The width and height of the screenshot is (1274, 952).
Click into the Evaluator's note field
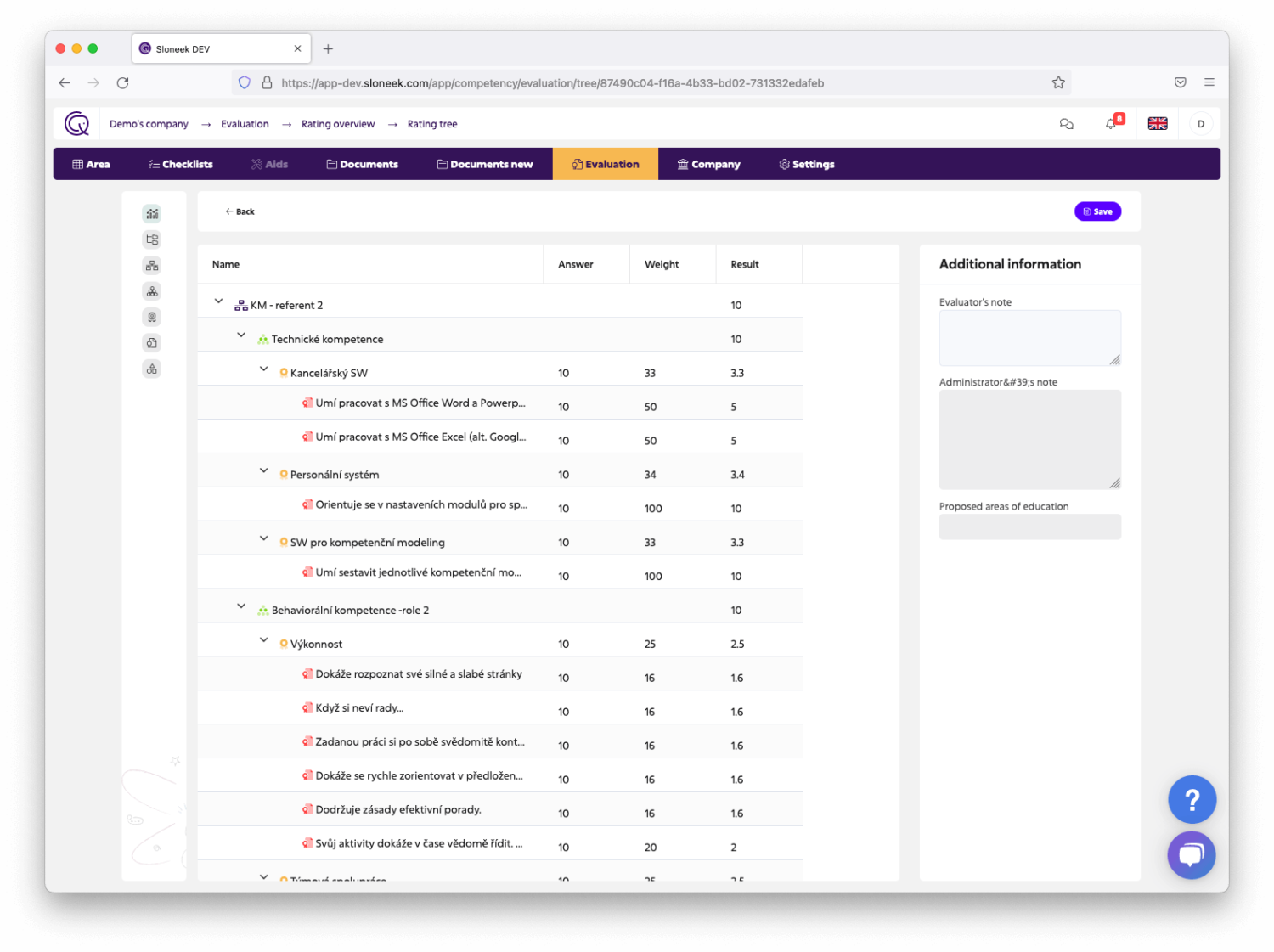click(x=1029, y=337)
